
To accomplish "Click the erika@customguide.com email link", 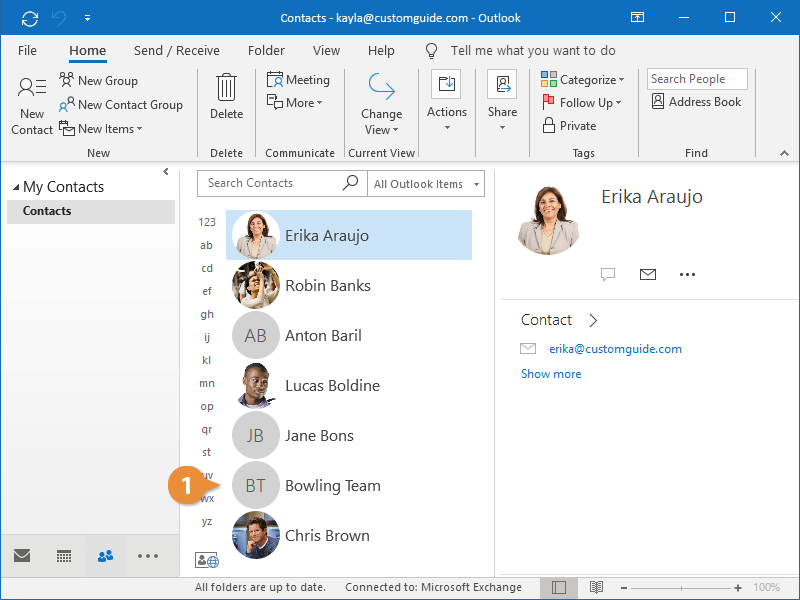I will 615,349.
